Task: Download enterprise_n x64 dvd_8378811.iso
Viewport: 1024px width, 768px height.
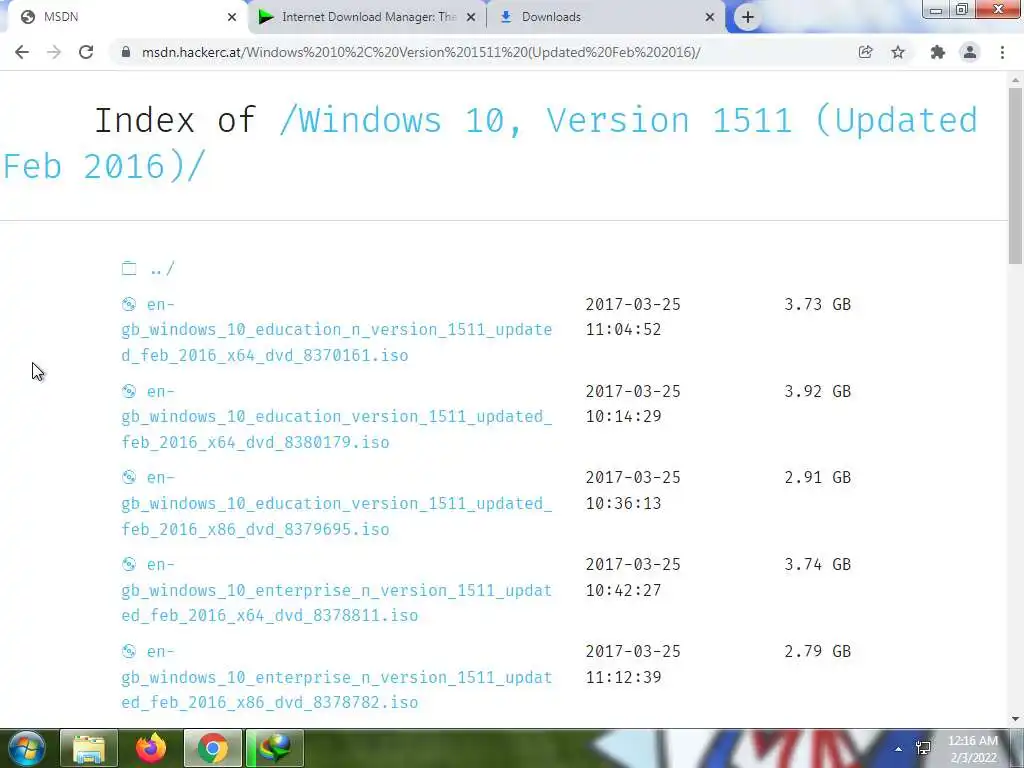Action: tap(336, 590)
